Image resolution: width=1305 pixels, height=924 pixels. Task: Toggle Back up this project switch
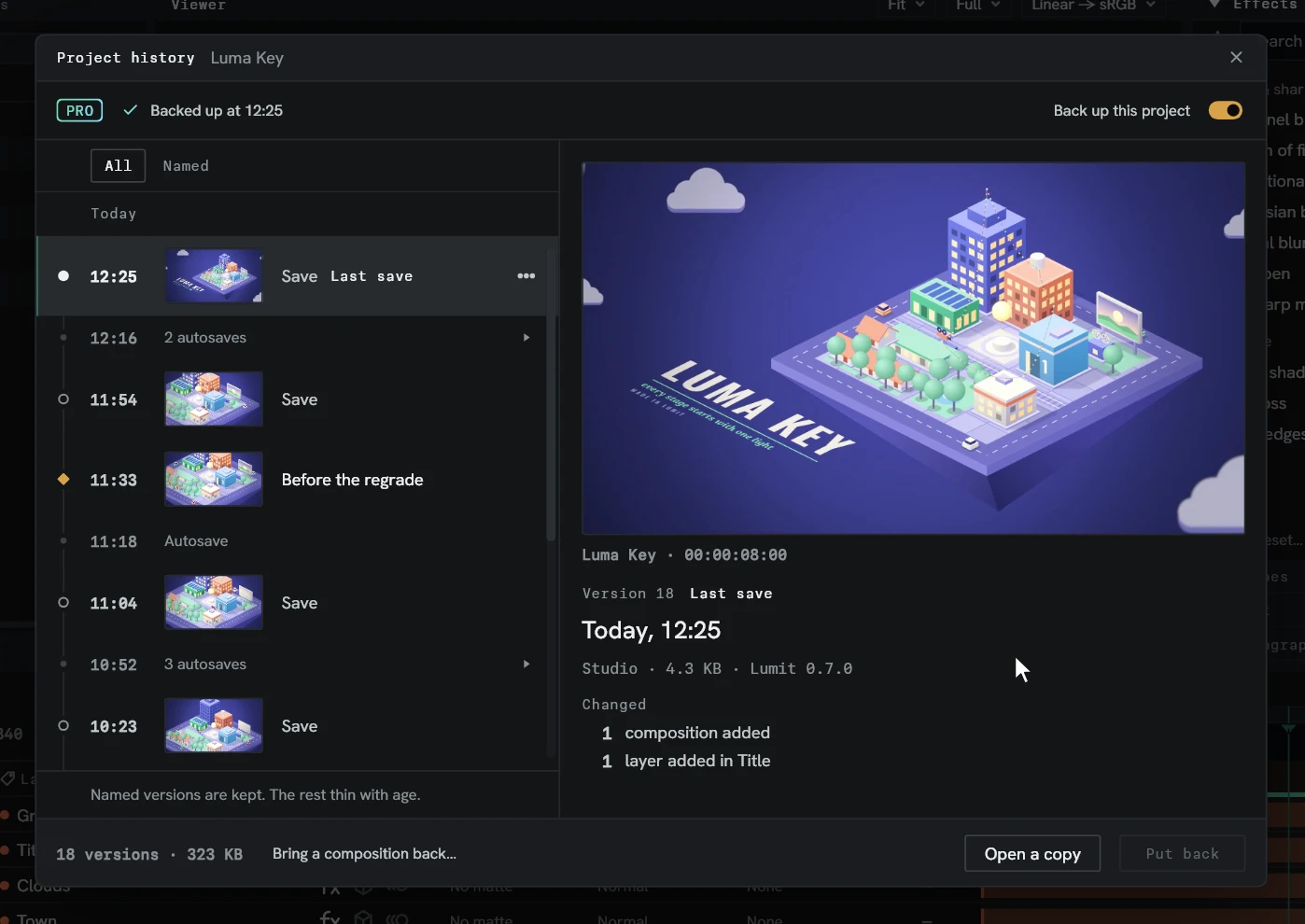pyautogui.click(x=1225, y=110)
